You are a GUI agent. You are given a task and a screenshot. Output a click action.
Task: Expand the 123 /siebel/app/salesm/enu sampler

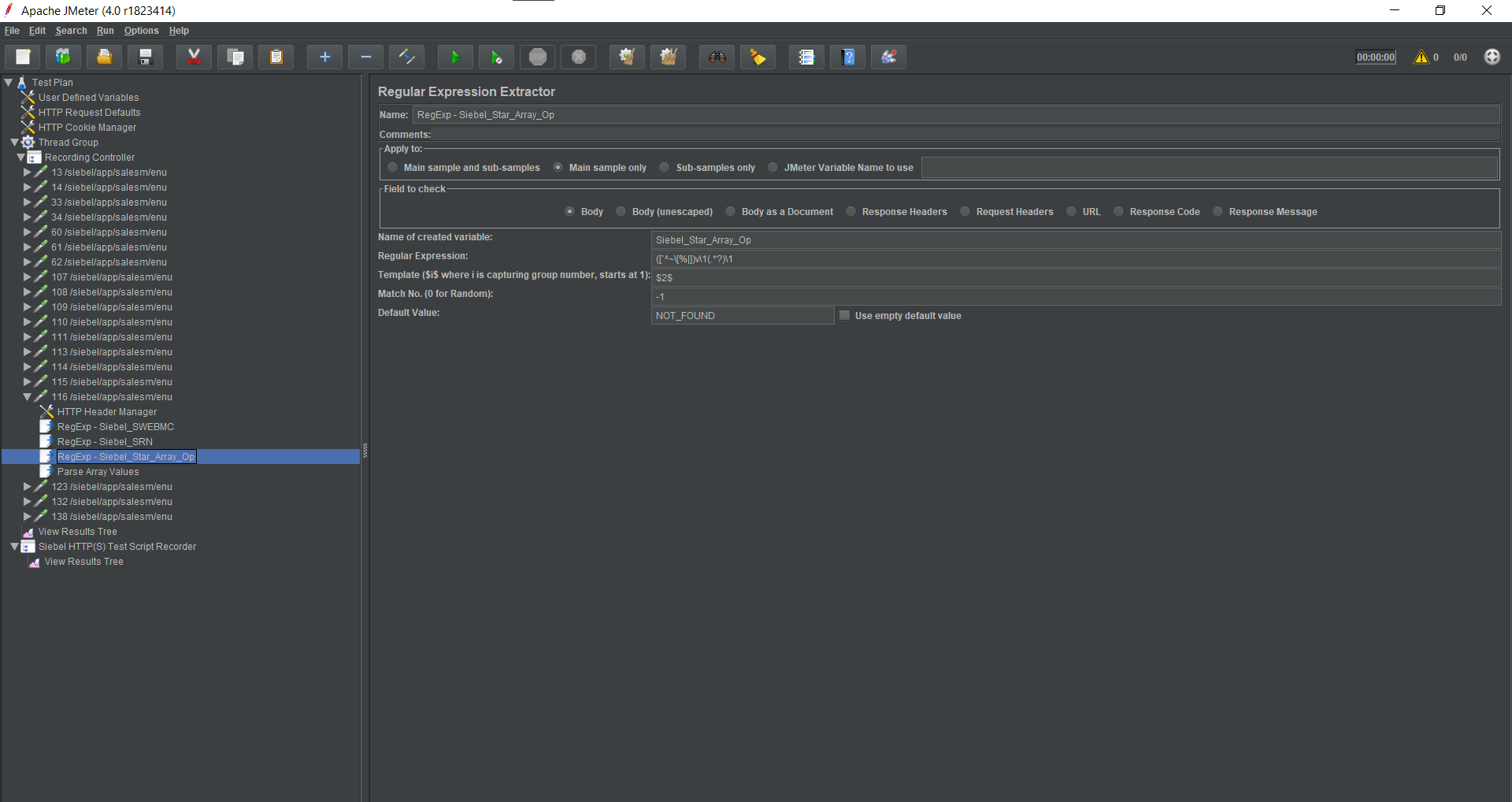[x=28, y=487]
